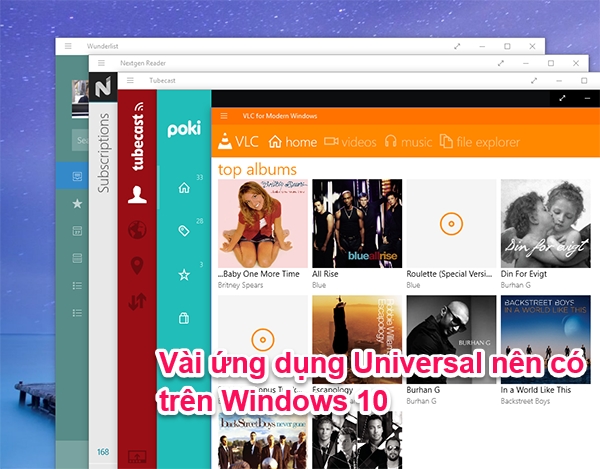Open the All Rise album cover
The width and height of the screenshot is (600, 469).
tap(357, 224)
